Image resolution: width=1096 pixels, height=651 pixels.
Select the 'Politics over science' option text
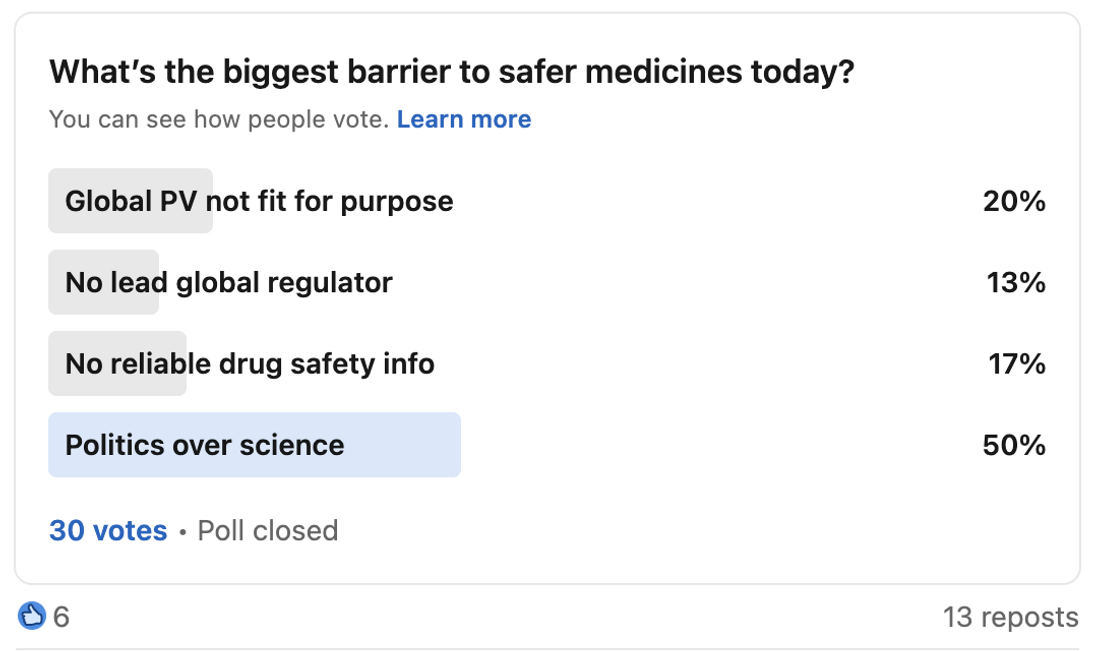[205, 445]
